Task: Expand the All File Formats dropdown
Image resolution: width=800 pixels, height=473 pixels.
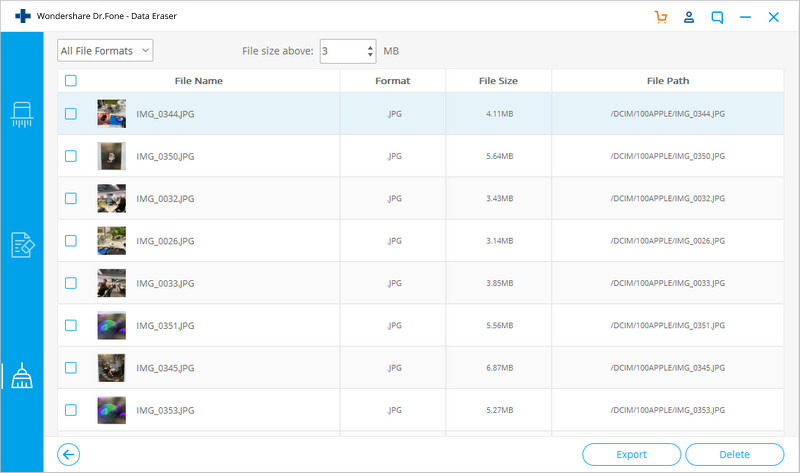Action: (105, 51)
